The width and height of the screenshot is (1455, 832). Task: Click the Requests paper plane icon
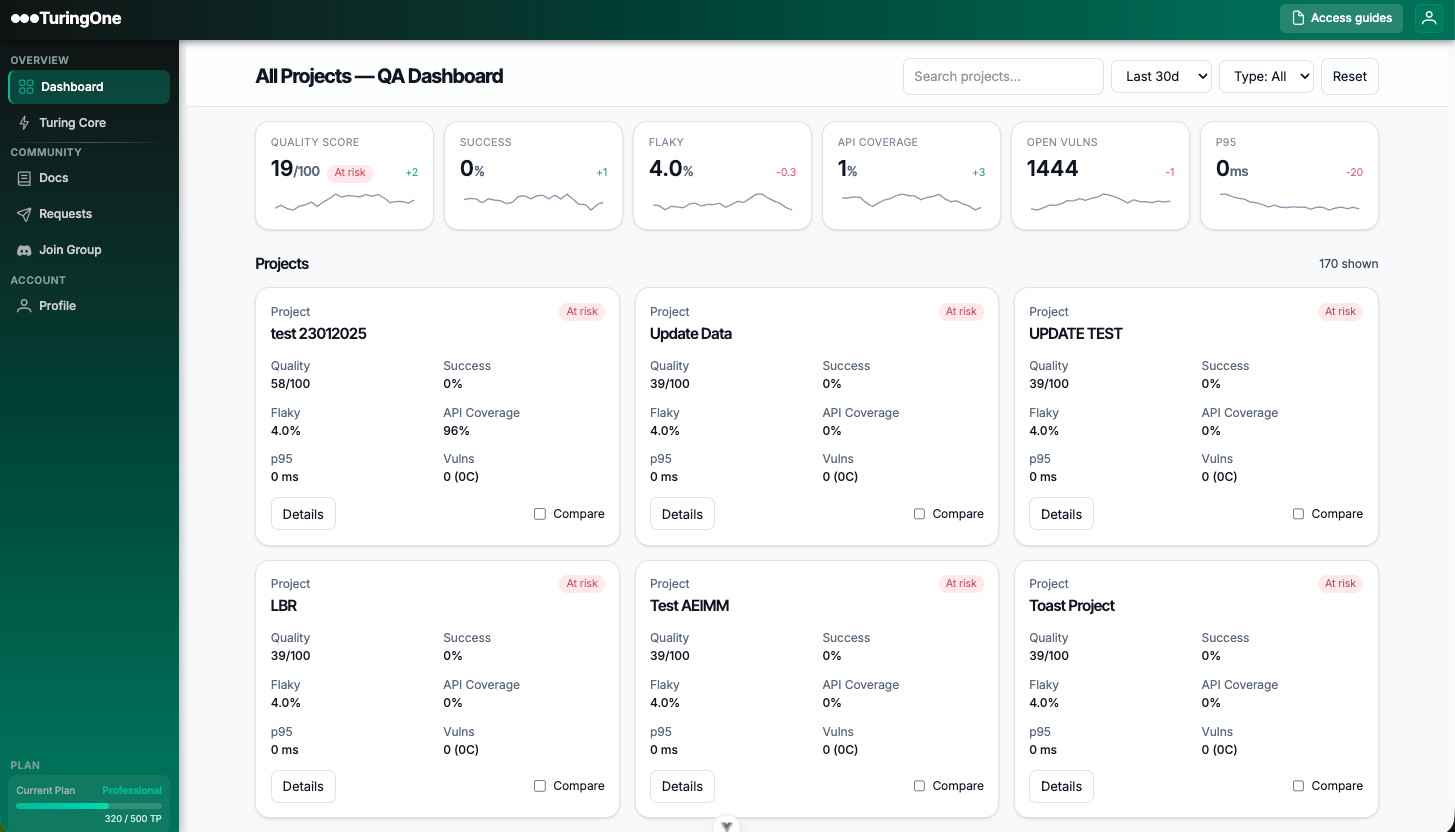[x=25, y=214]
